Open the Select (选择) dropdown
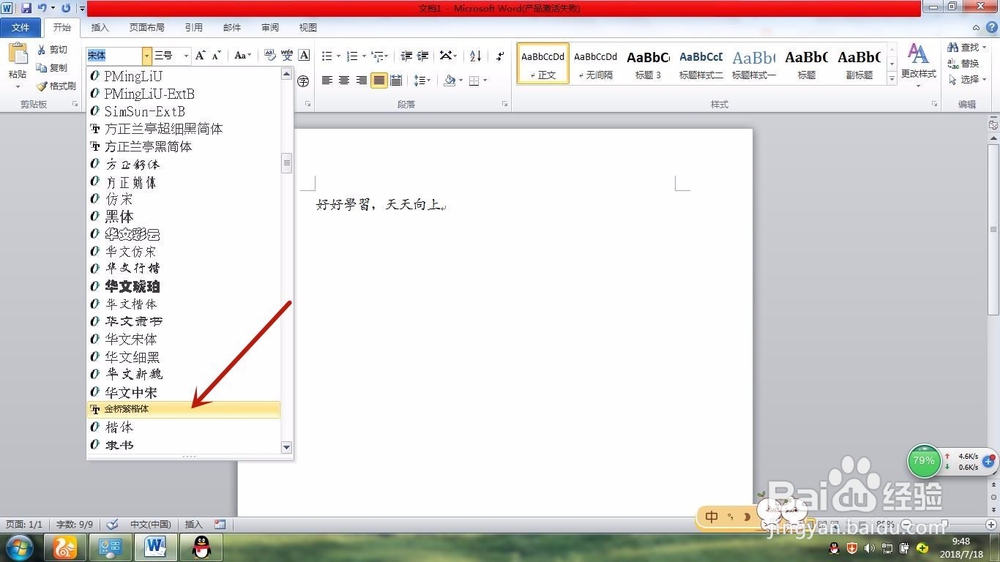 pos(985,79)
